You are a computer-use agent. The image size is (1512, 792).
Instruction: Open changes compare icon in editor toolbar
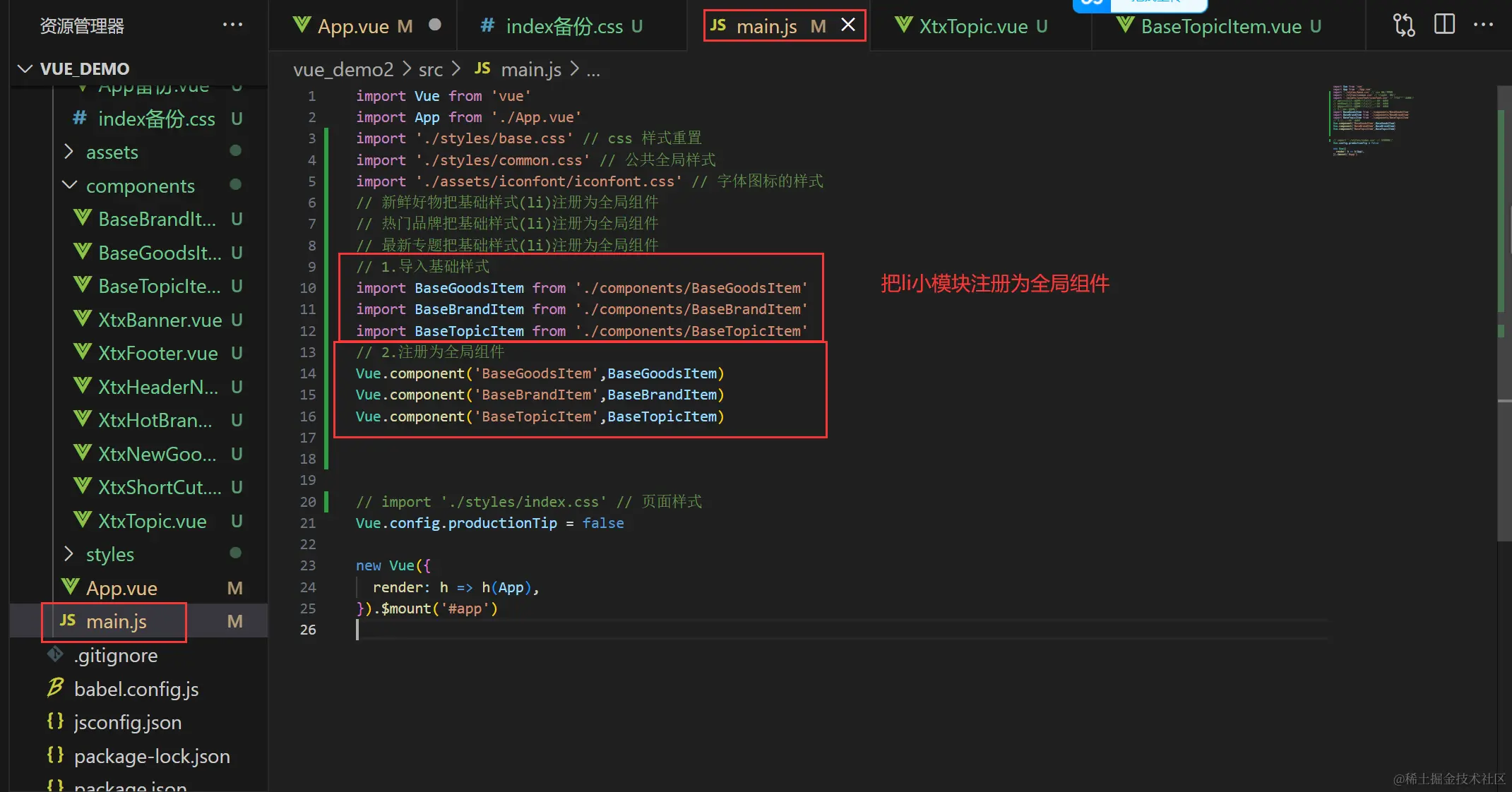pyautogui.click(x=1403, y=25)
